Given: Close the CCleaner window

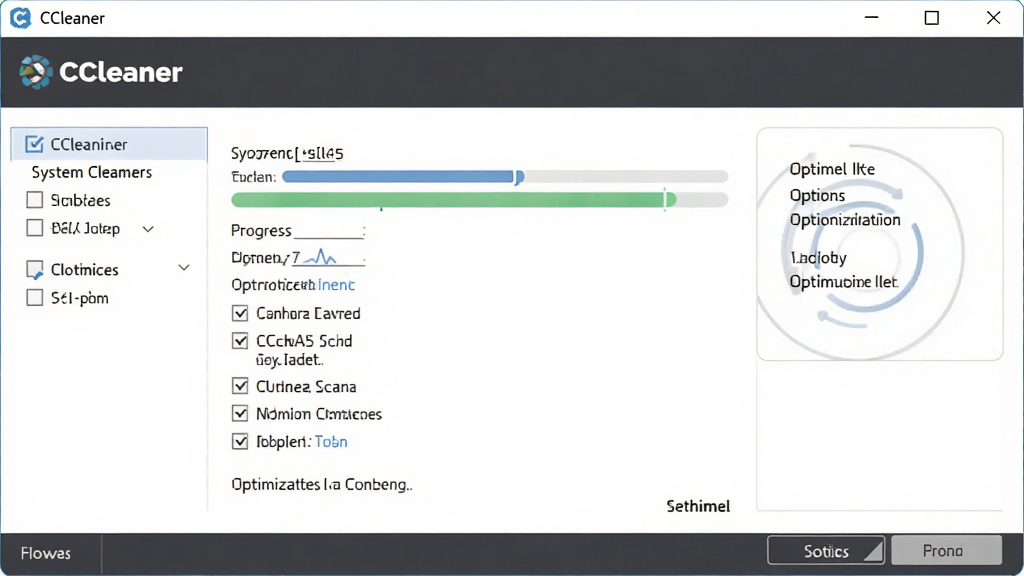Looking at the screenshot, I should 993,18.
